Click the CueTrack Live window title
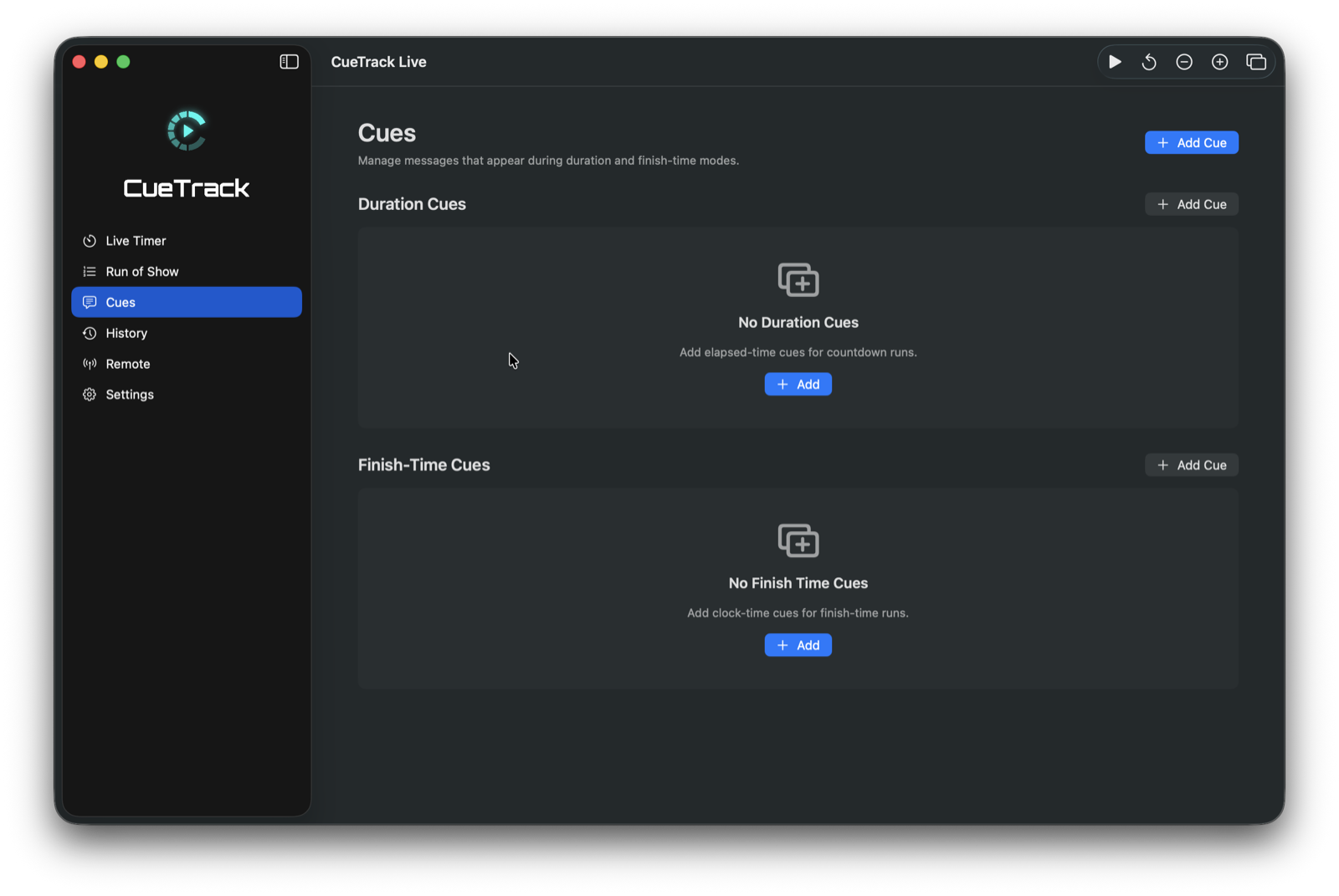Viewport: 1339px width, 896px height. (x=379, y=62)
